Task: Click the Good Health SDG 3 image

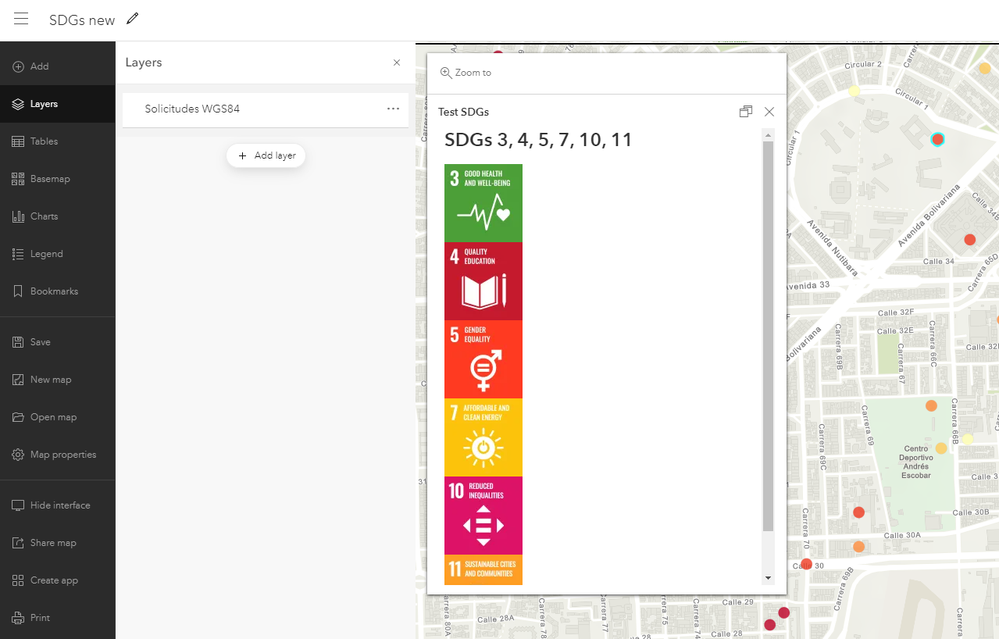Action: [x=483, y=203]
